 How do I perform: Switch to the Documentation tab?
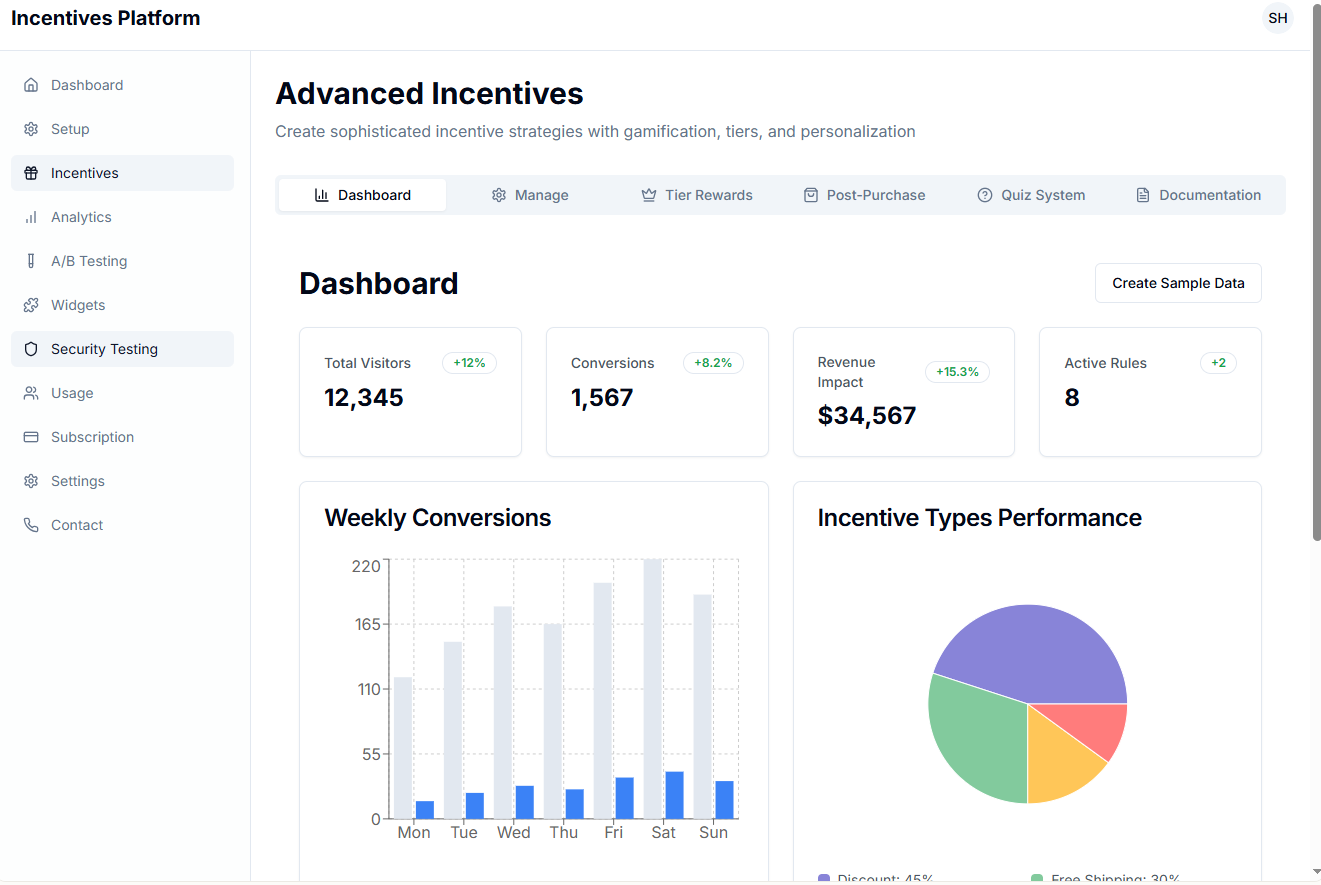coord(1199,195)
